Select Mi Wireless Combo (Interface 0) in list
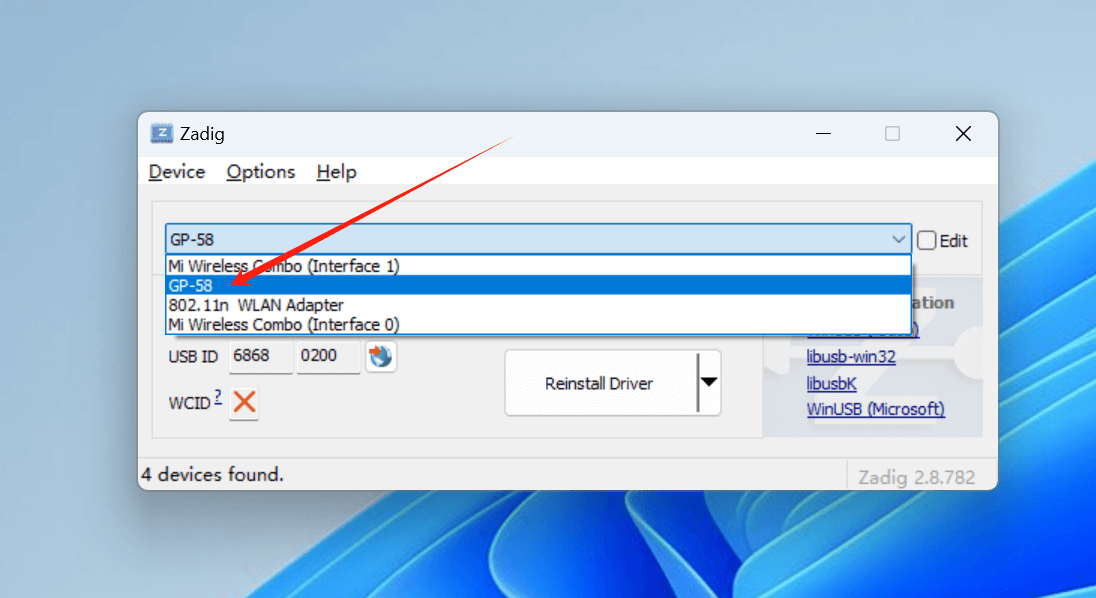 538,324
